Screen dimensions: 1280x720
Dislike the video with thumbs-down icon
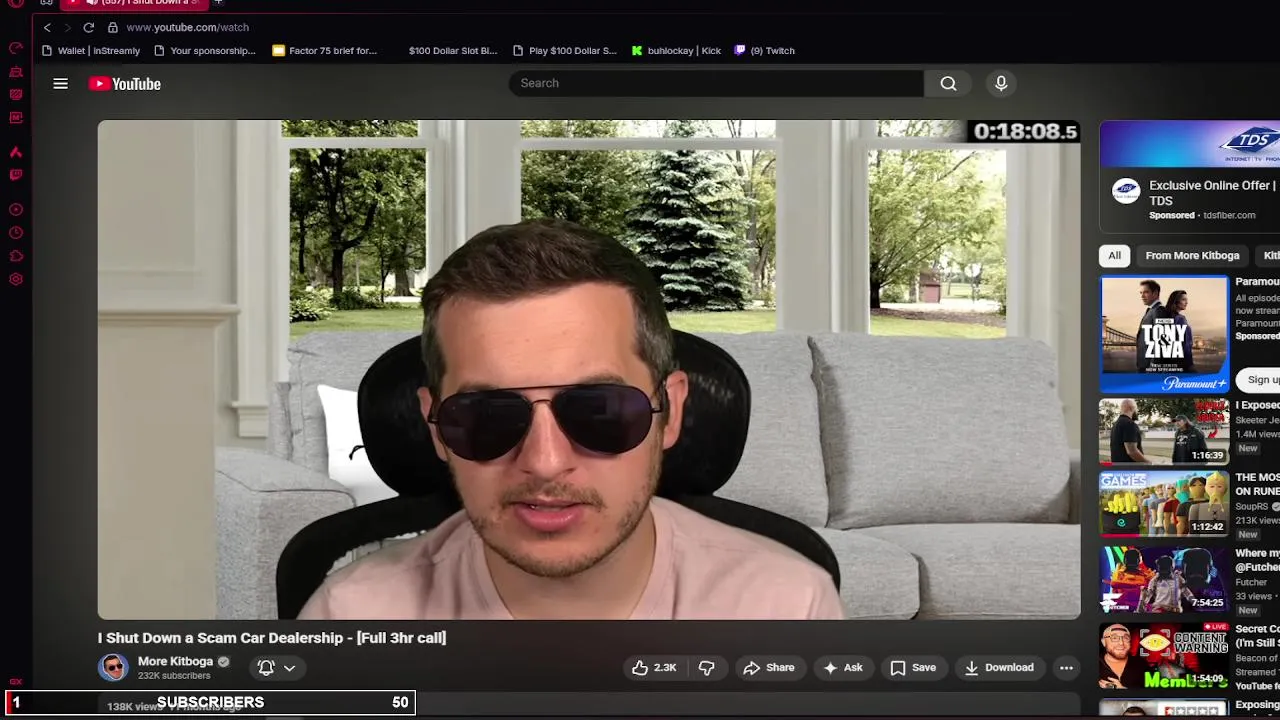[x=706, y=668]
